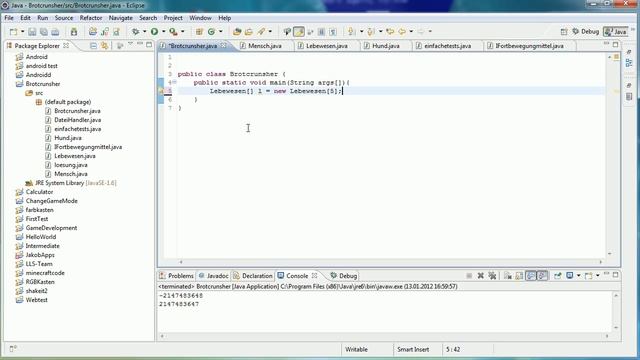
Task: Open the Navigate menu
Action: click(120, 18)
